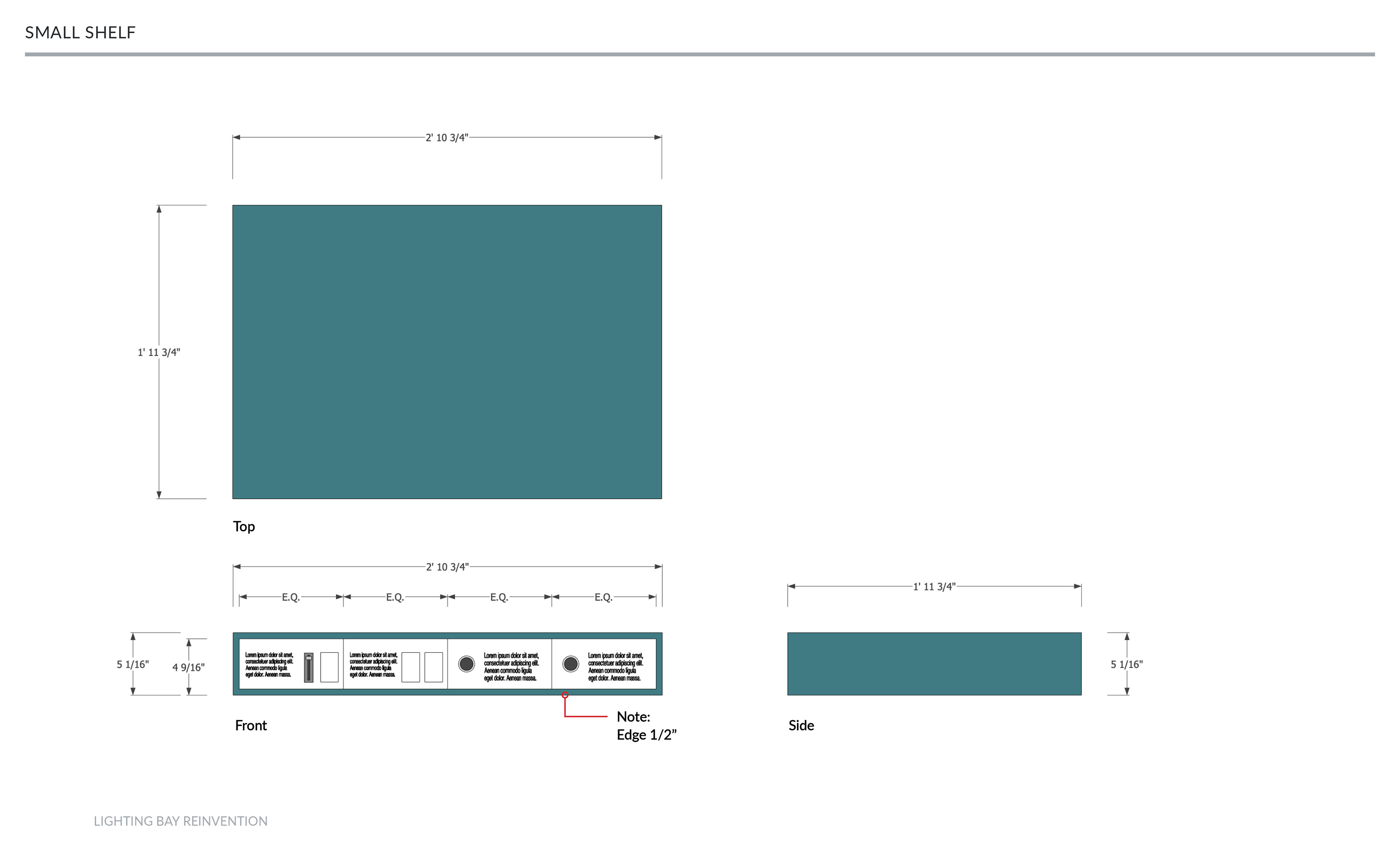Viewport: 1400px width, 850px height.
Task: Click the round knob in the third panel
Action: pyautogui.click(x=466, y=664)
